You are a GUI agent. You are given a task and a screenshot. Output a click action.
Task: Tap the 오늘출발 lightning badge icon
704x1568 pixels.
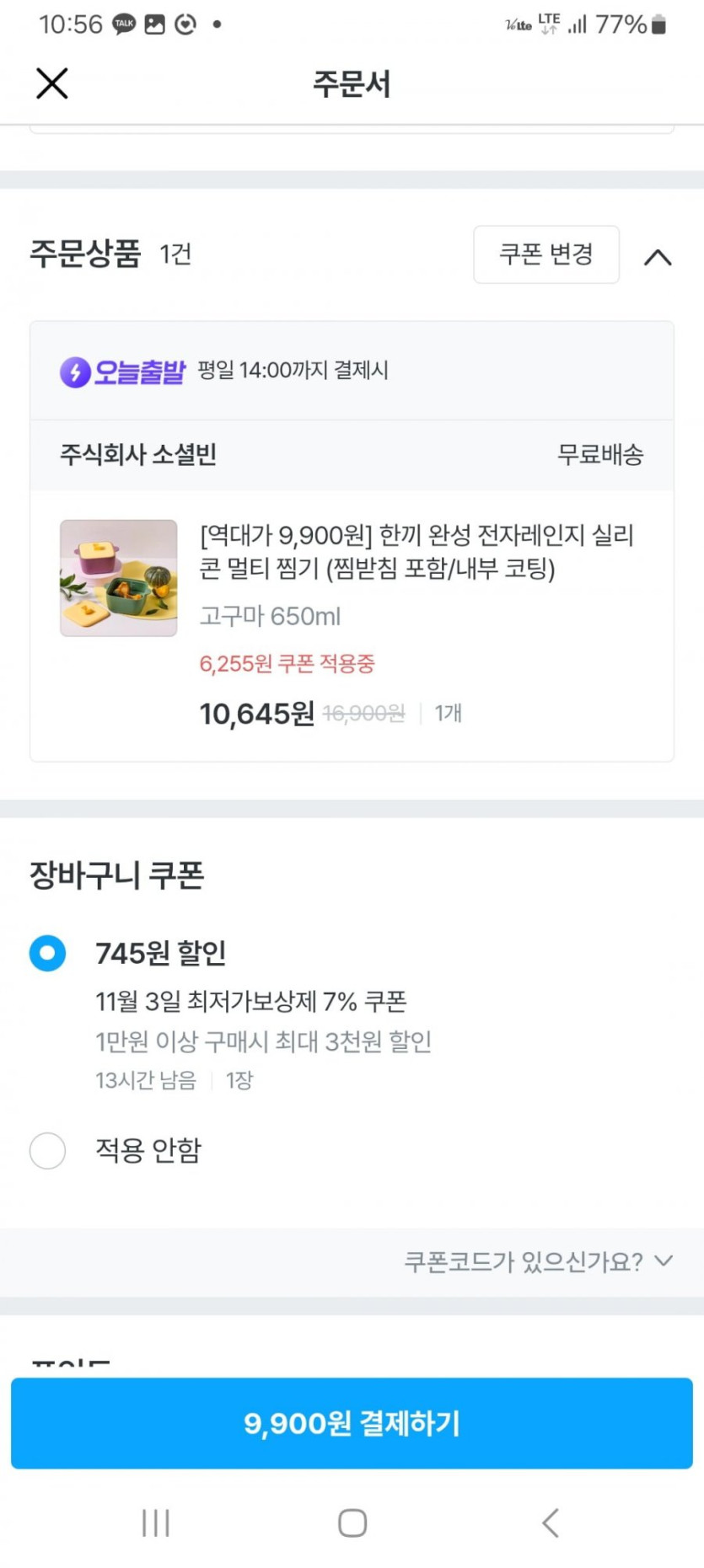coord(75,372)
